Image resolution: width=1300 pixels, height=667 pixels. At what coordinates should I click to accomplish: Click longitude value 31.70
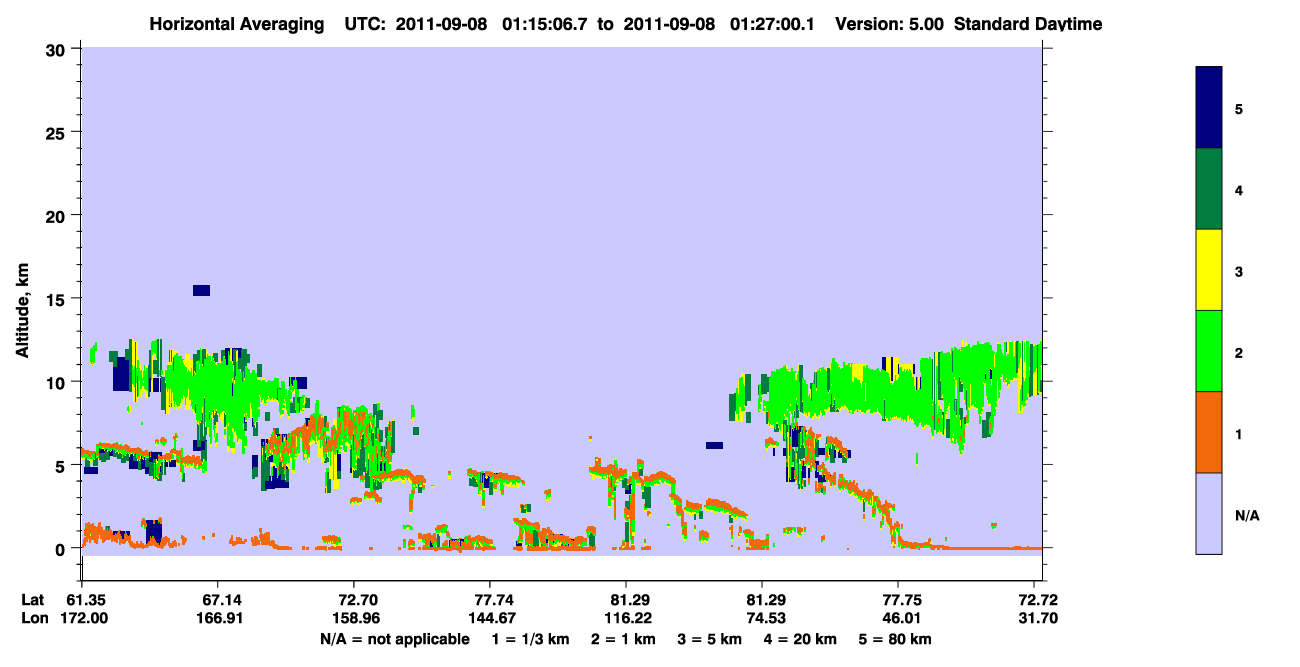point(1038,618)
